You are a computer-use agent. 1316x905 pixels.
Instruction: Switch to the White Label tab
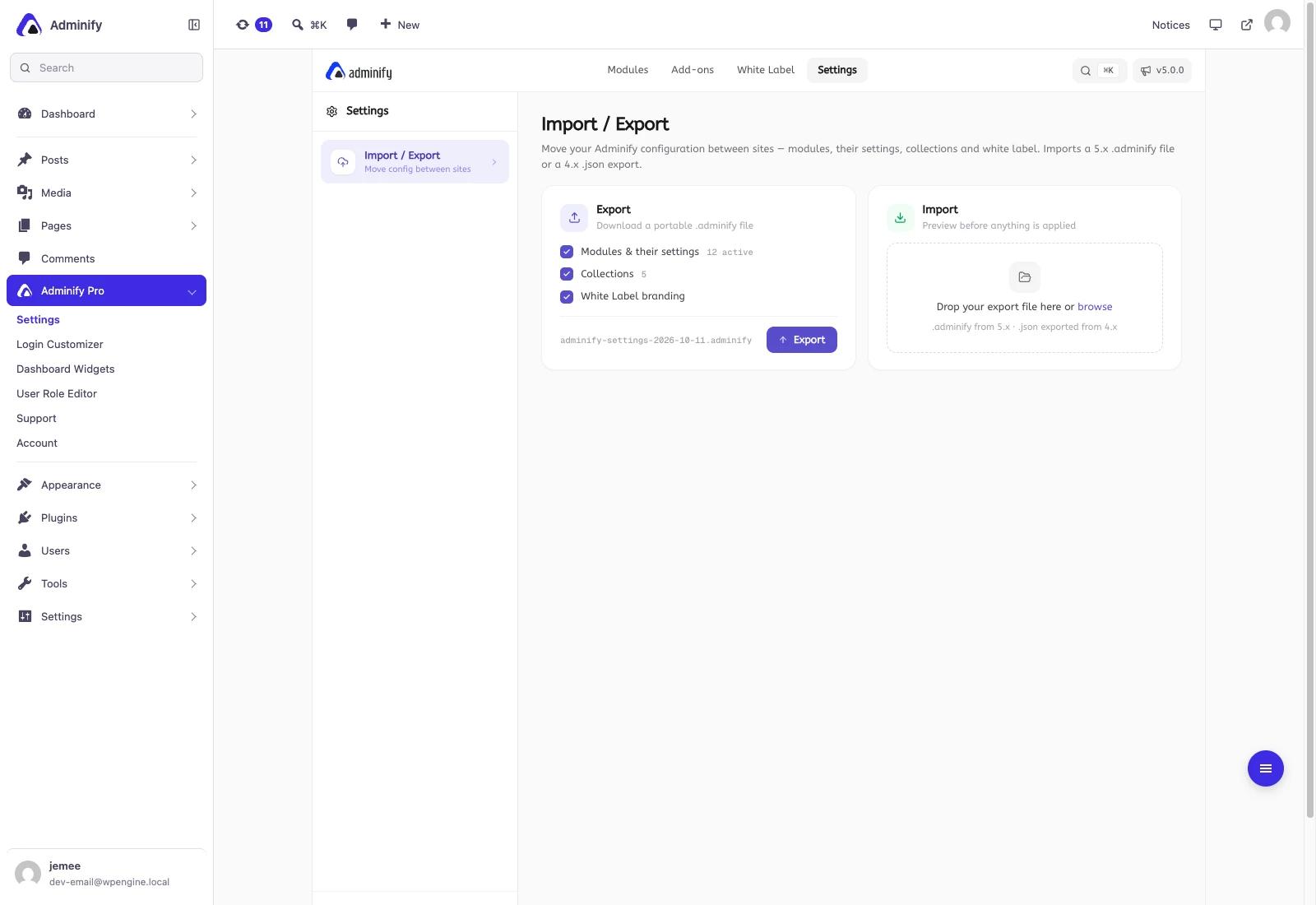pos(766,70)
